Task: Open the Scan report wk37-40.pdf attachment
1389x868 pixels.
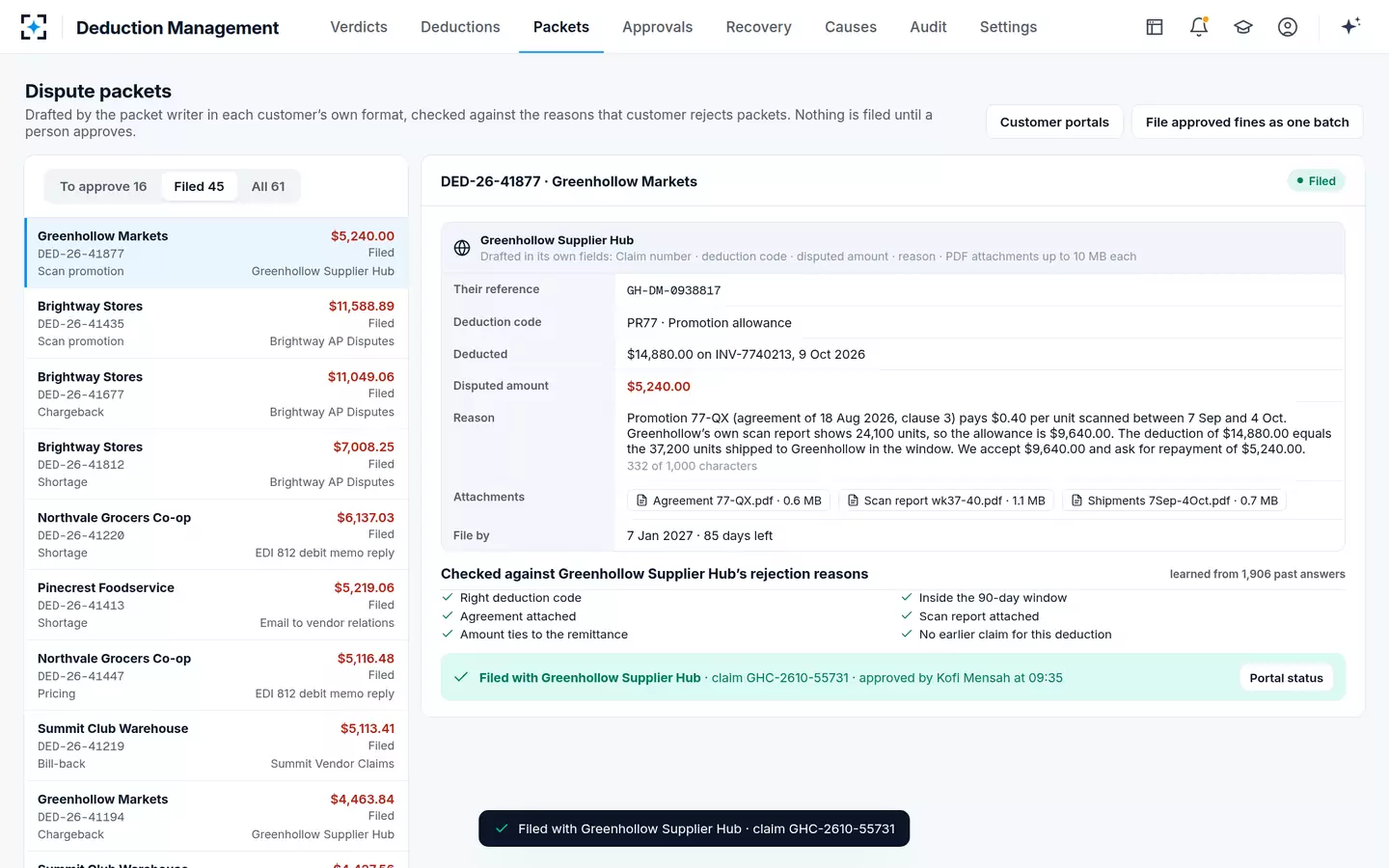Action: [x=946, y=501]
